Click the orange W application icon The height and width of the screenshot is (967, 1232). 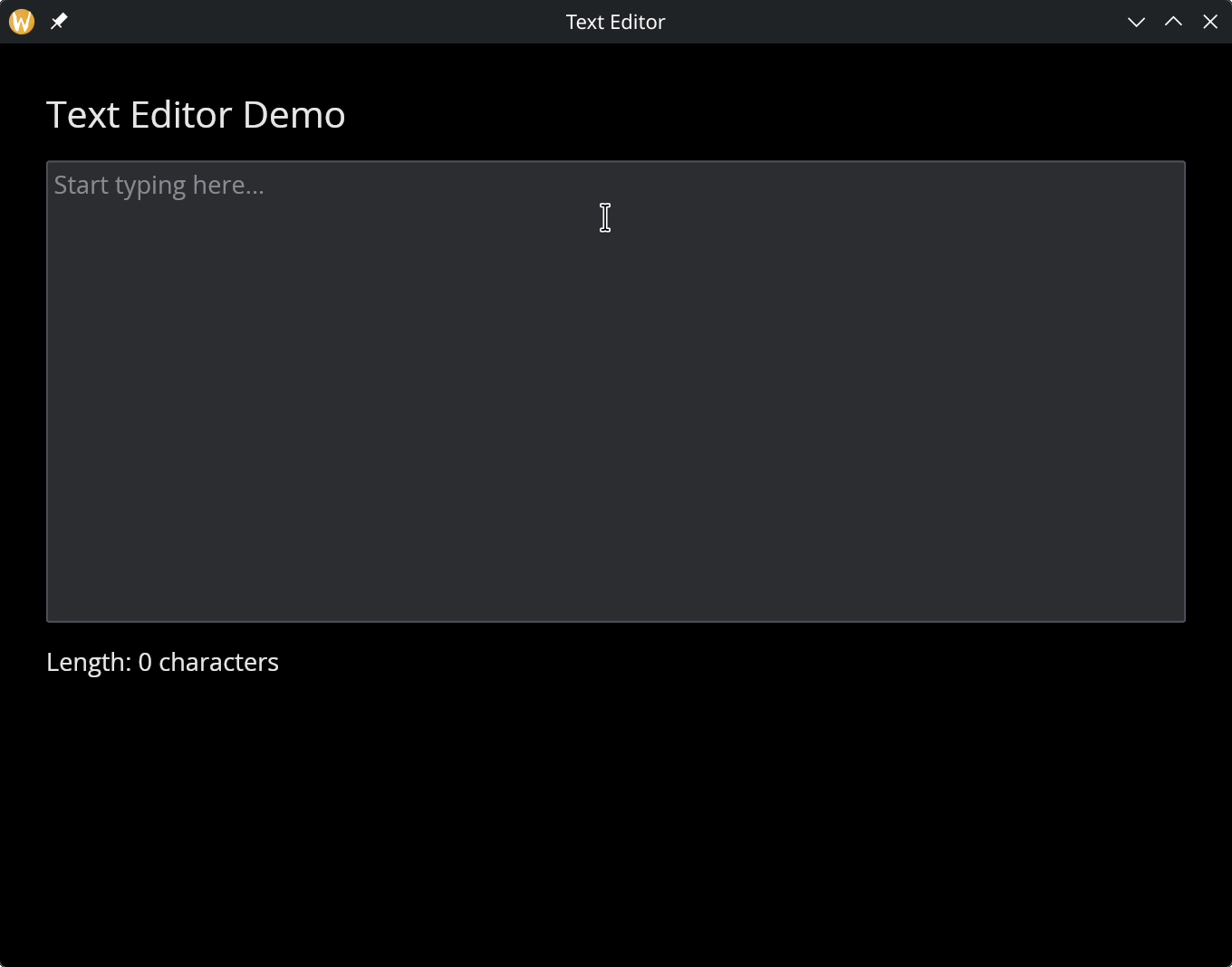point(20,21)
